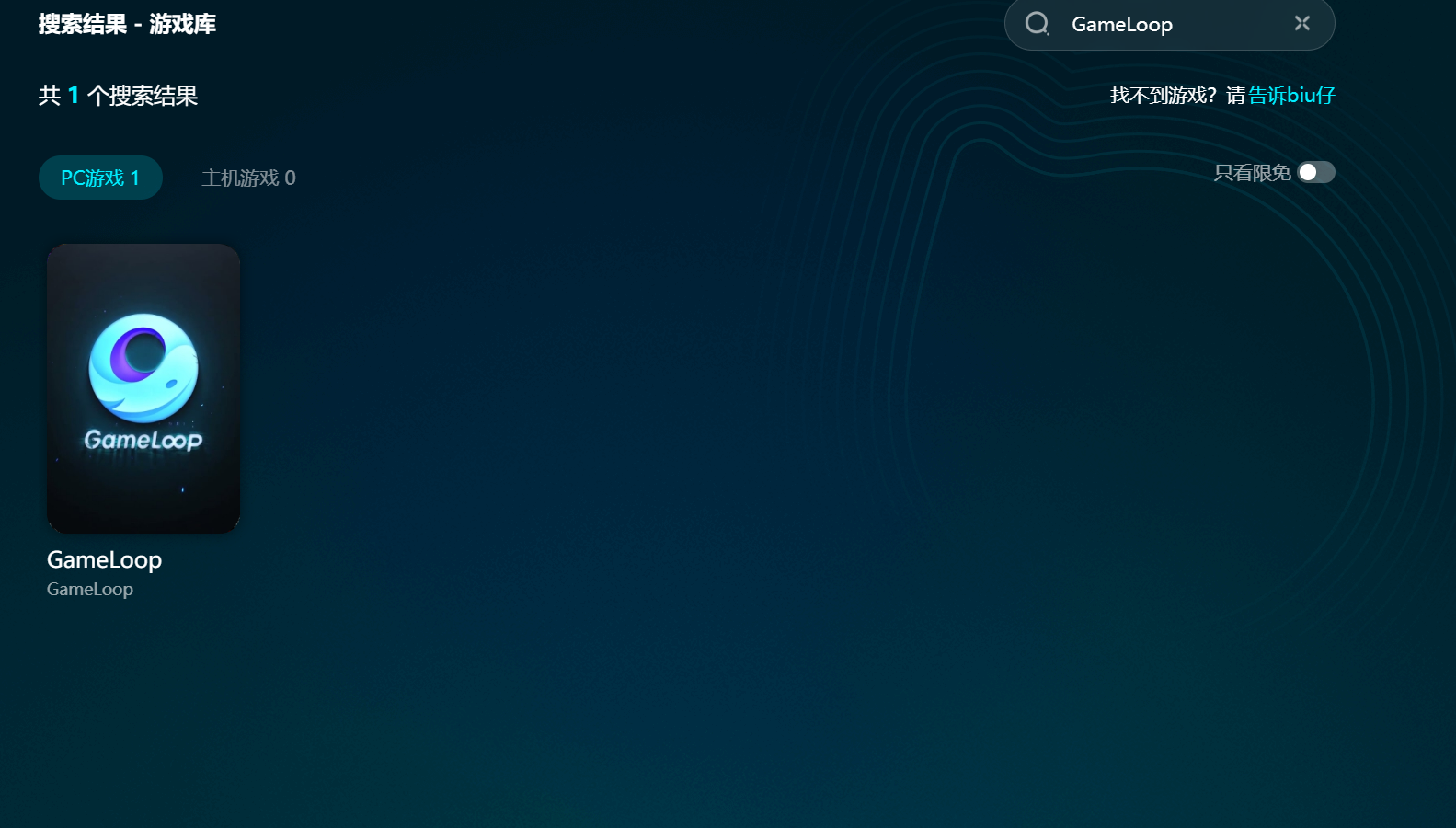Click the highlighted number 1 in results count
Screen dimensions: 1456x828
[74, 96]
